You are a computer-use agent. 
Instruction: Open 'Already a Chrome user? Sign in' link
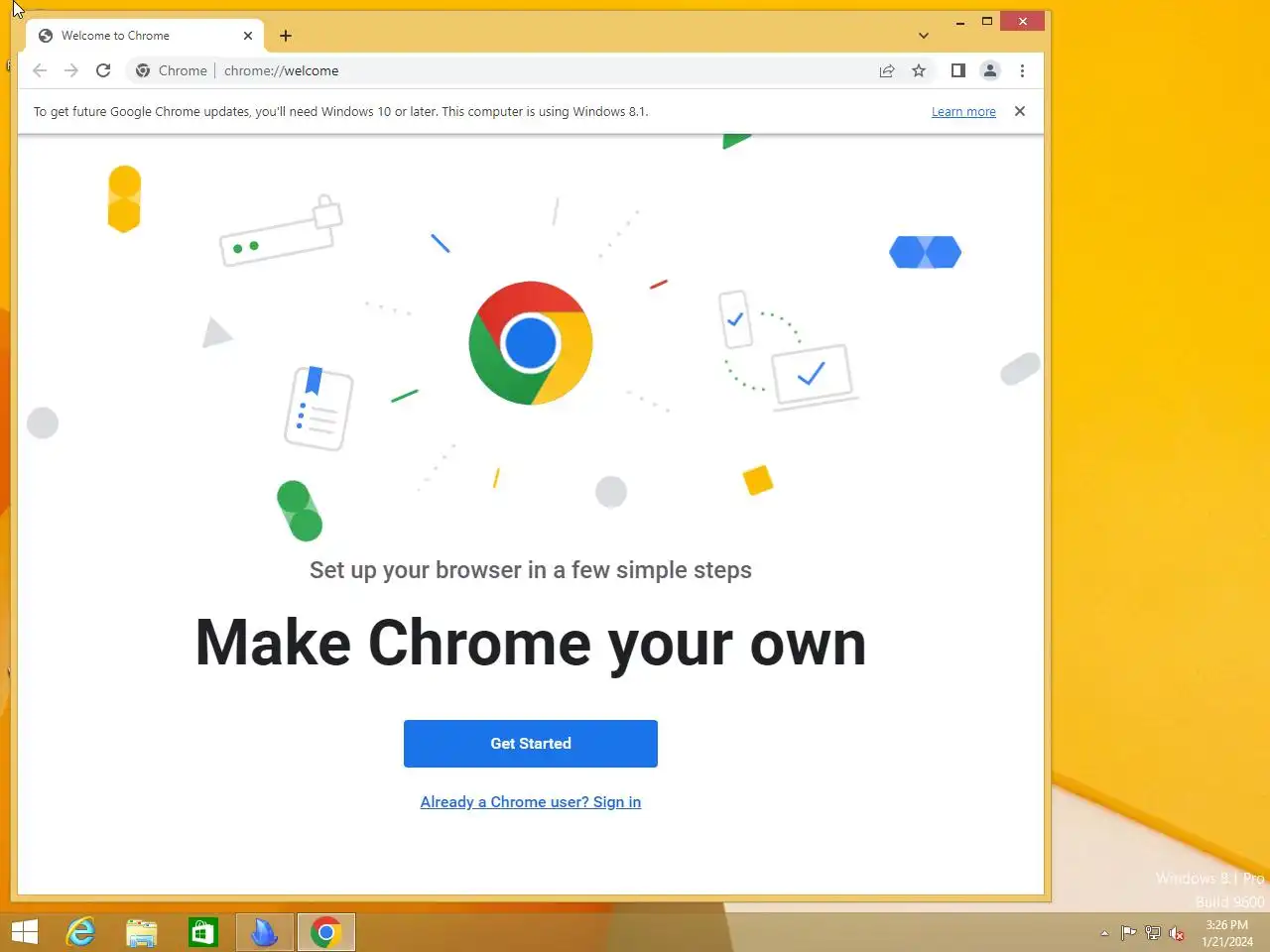pos(530,802)
